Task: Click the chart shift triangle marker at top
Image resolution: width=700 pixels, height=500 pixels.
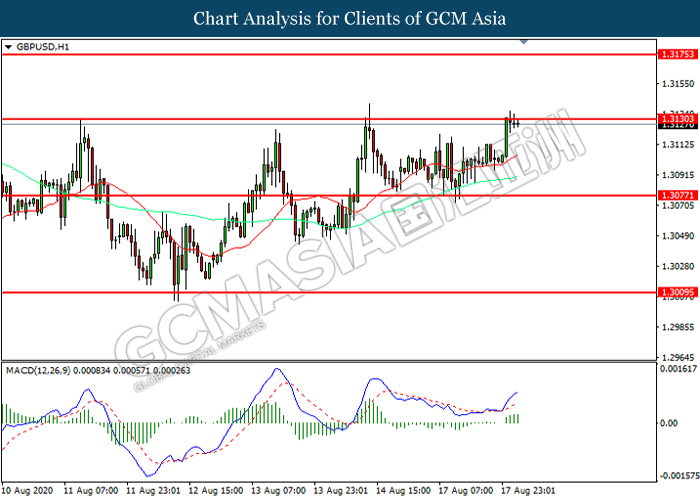Action: [x=524, y=42]
